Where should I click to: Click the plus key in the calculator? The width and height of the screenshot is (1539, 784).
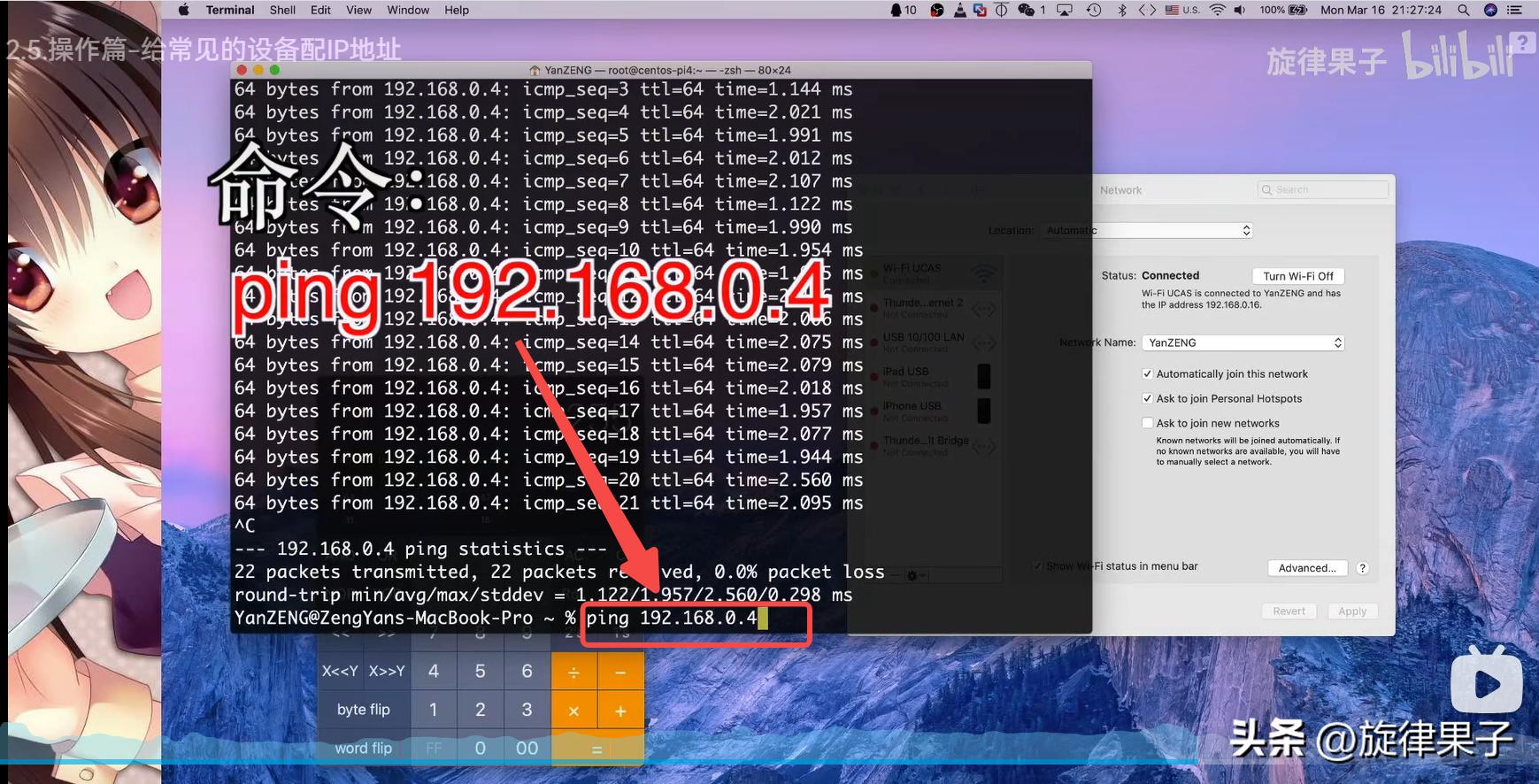[620, 711]
